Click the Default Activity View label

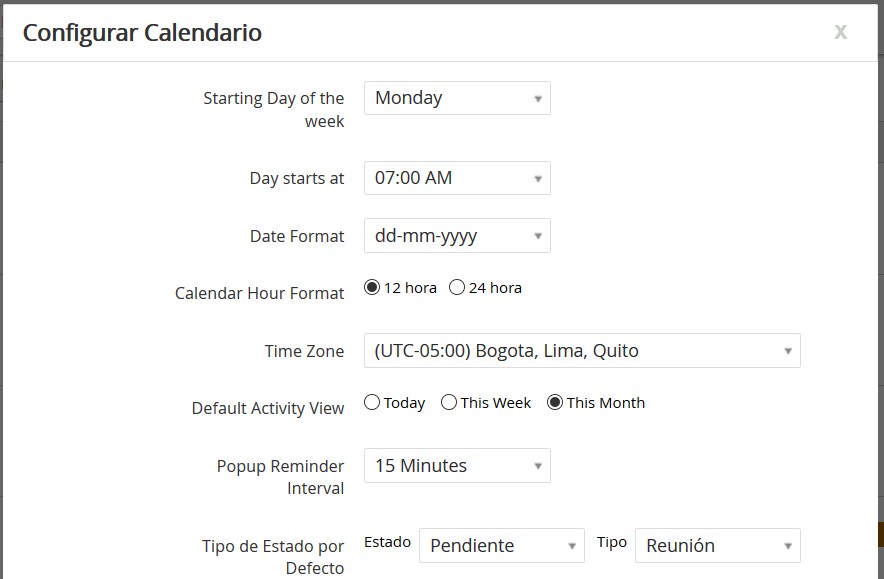click(268, 408)
